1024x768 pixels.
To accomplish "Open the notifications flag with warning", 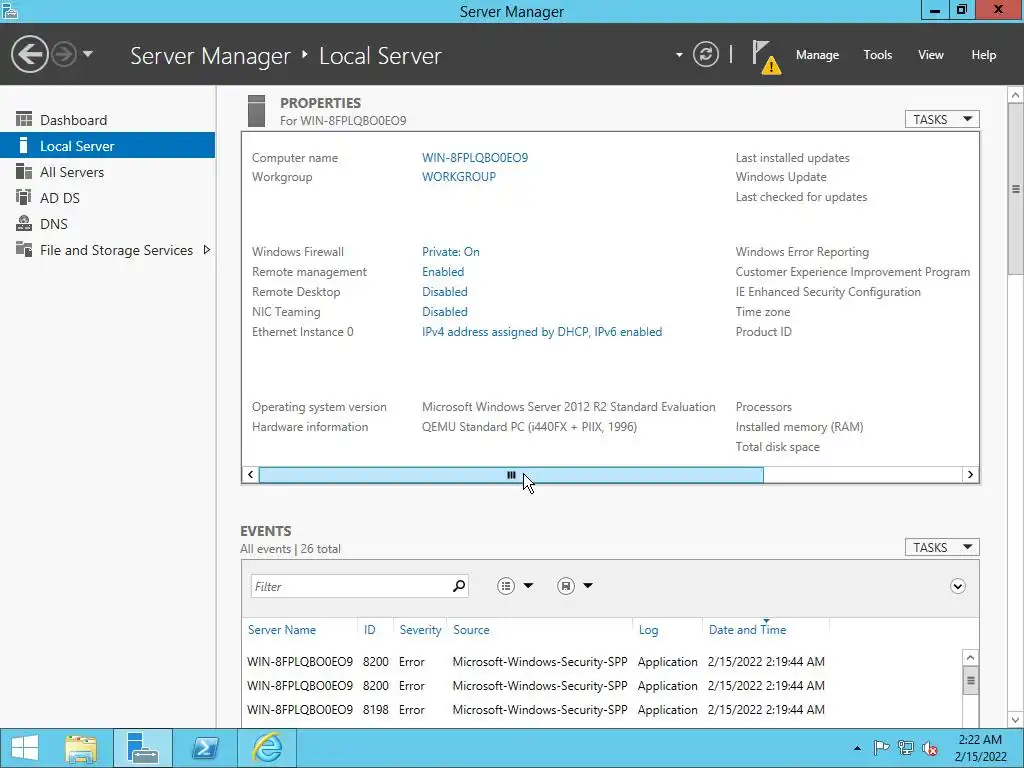I will point(765,57).
